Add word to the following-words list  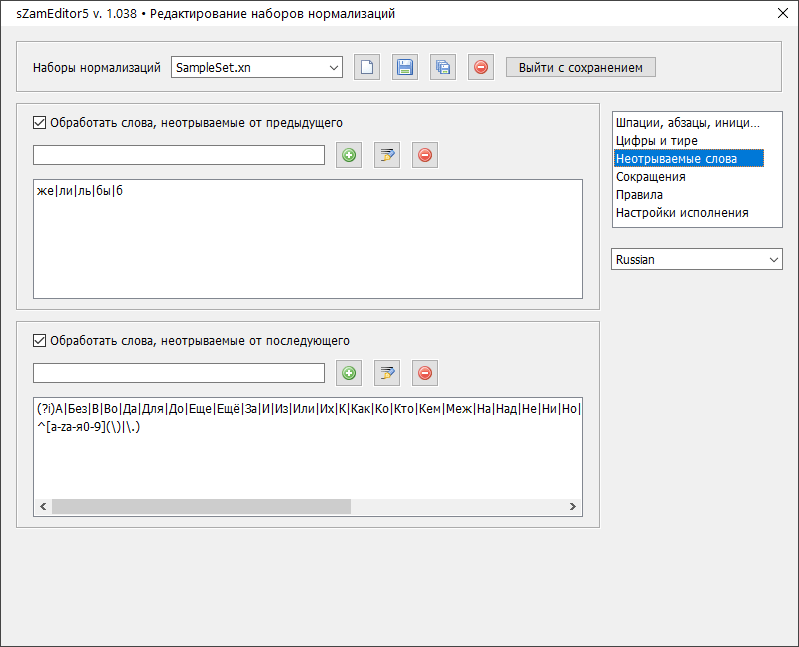[x=349, y=373]
